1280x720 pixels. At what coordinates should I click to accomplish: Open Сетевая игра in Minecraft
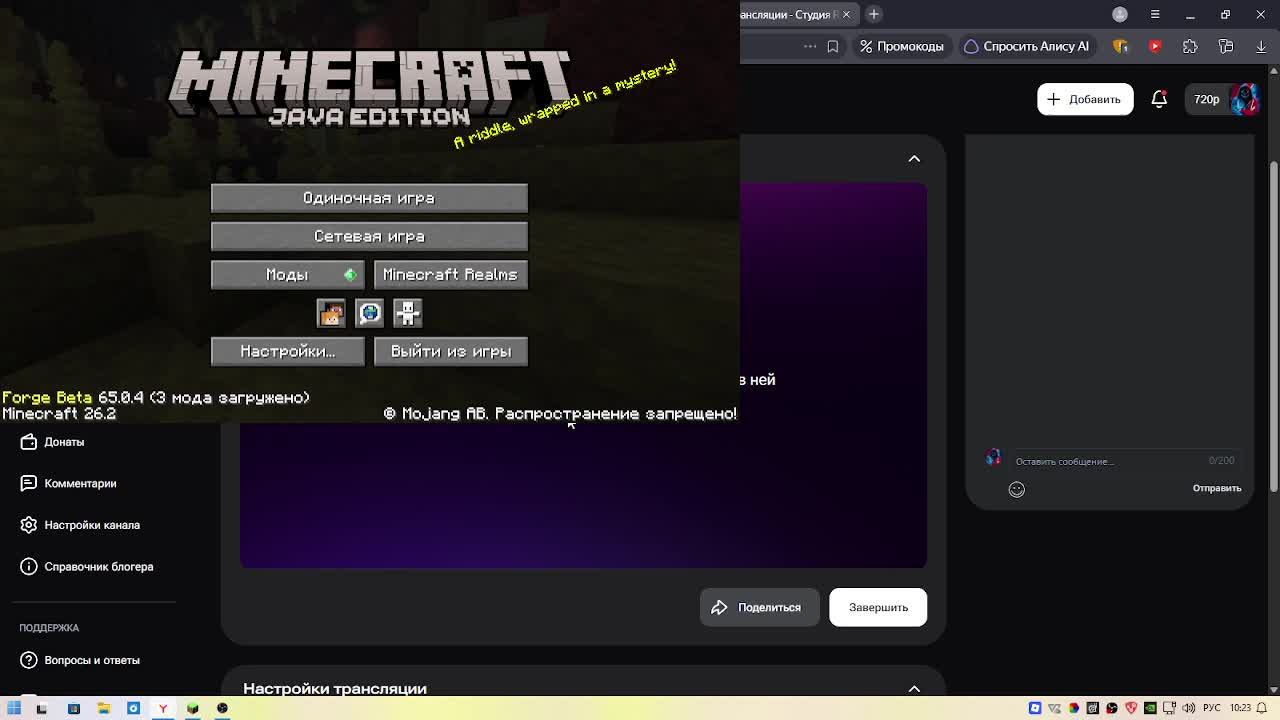click(369, 236)
